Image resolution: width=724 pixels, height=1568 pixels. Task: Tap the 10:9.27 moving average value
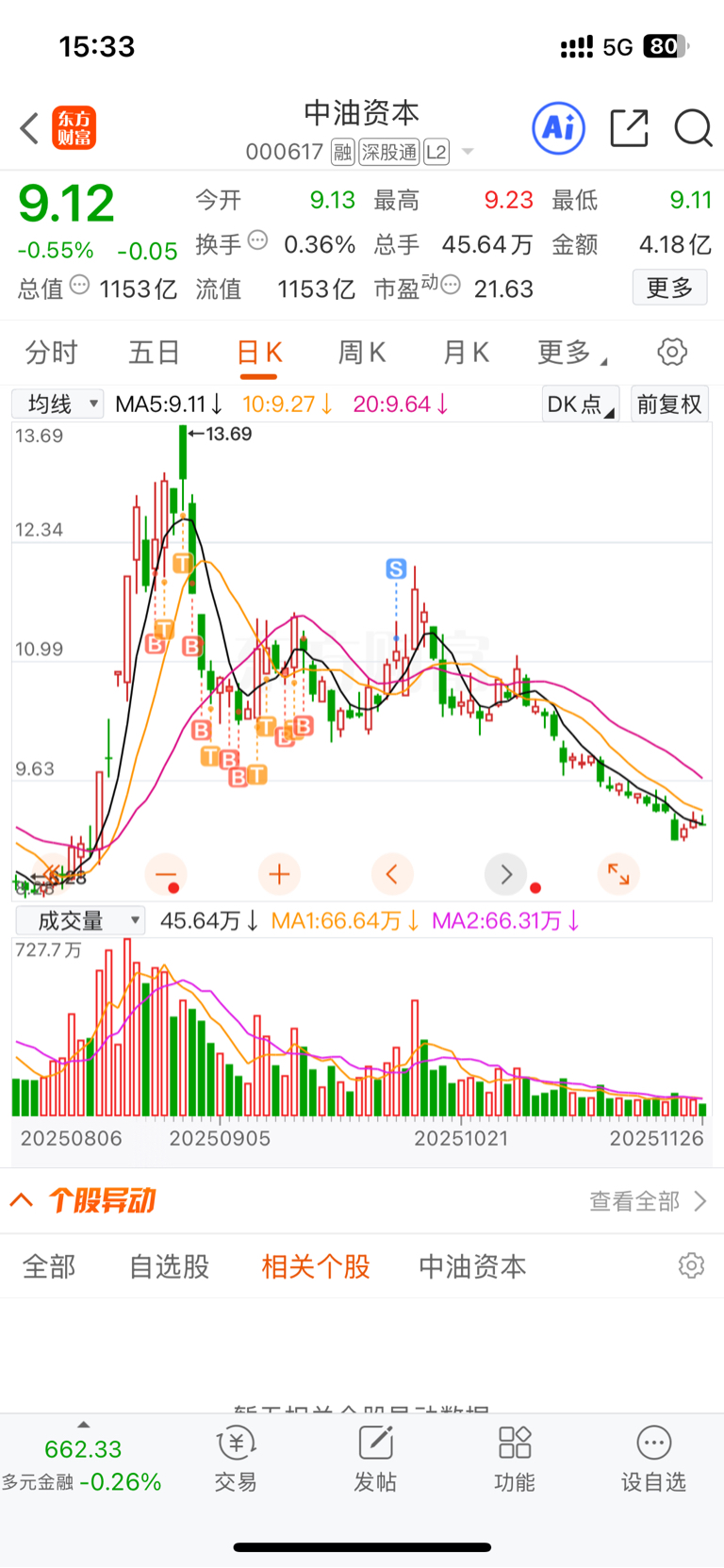click(288, 404)
